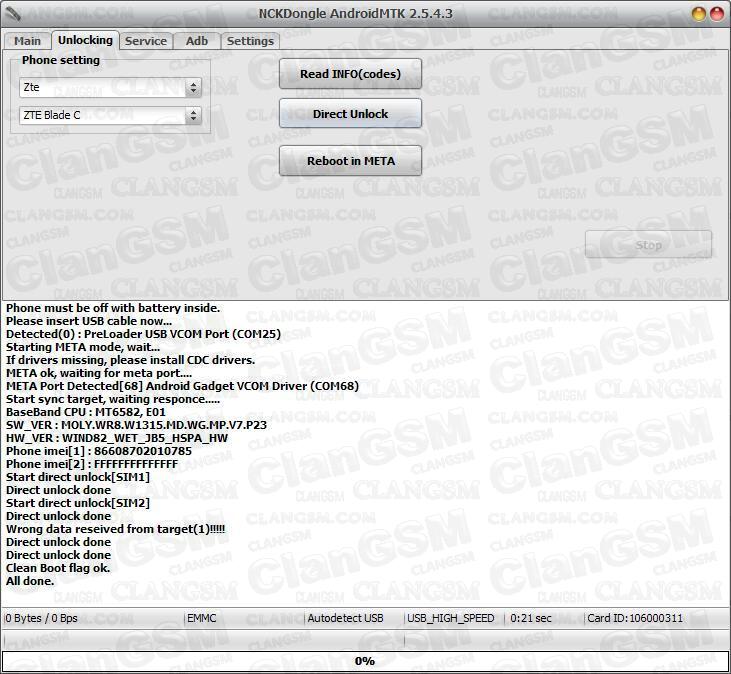Click the disabled Stop button

[x=648, y=245]
